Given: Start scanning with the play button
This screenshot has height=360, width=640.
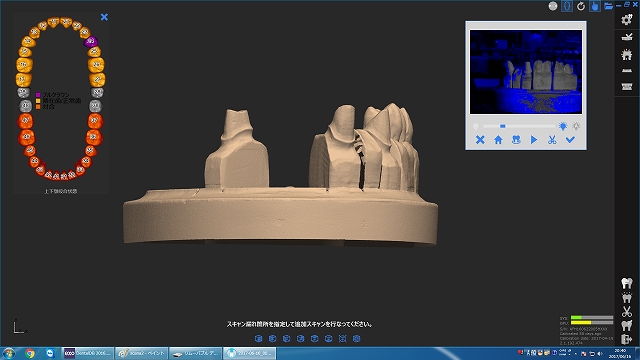Looking at the screenshot, I should pyautogui.click(x=534, y=140).
